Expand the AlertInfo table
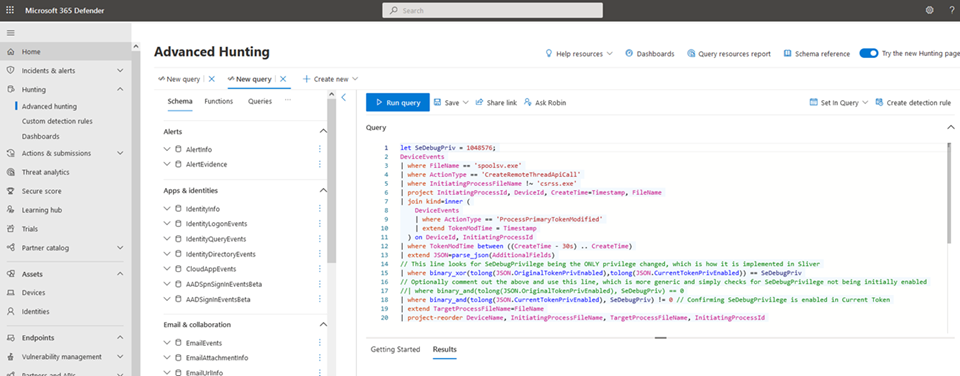 [167, 149]
